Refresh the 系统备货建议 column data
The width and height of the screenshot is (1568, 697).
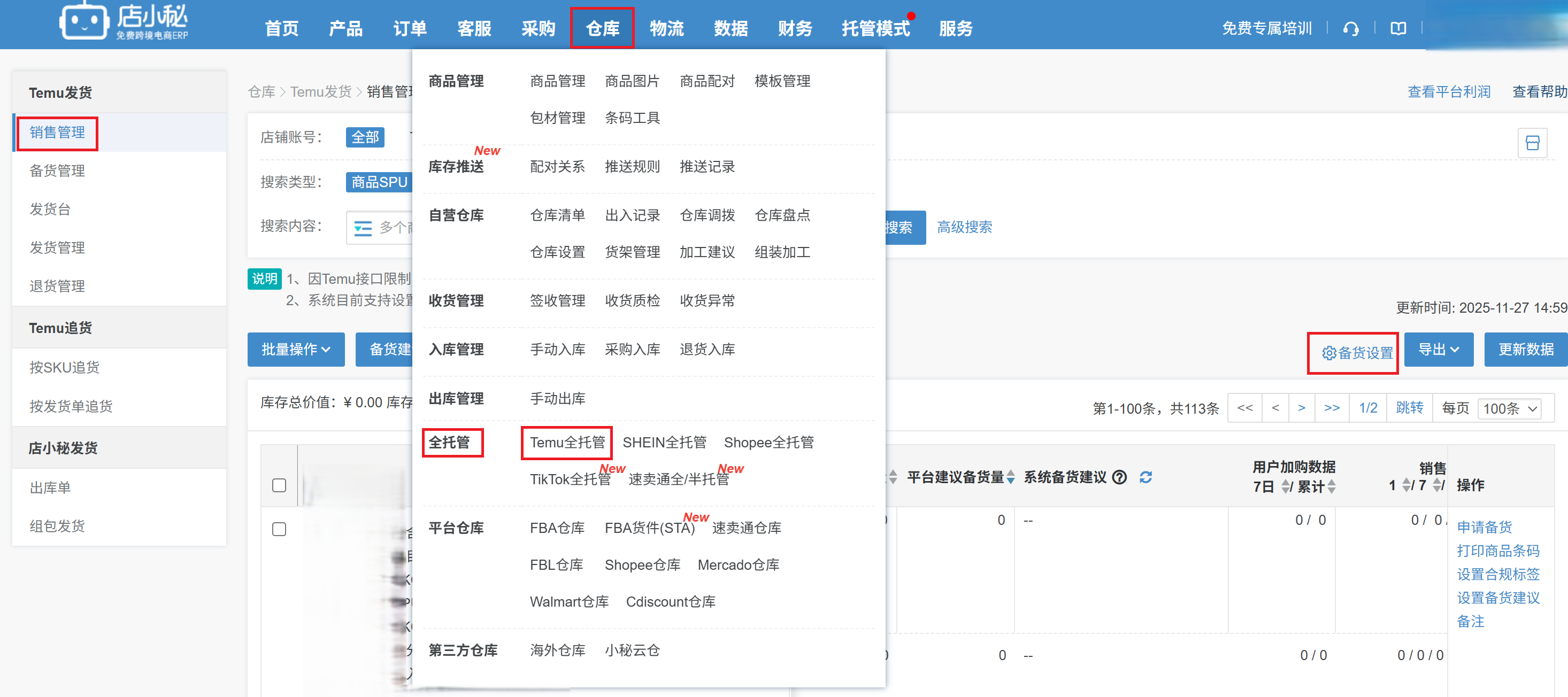click(1147, 478)
